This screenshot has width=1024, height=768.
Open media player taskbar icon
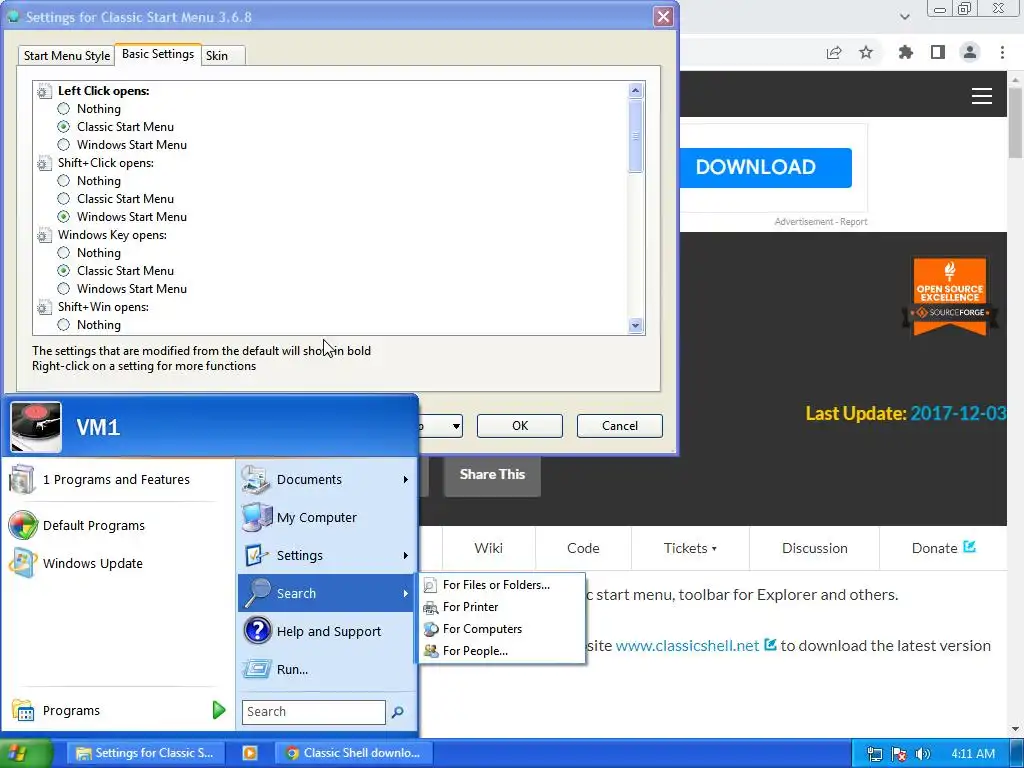coord(249,753)
